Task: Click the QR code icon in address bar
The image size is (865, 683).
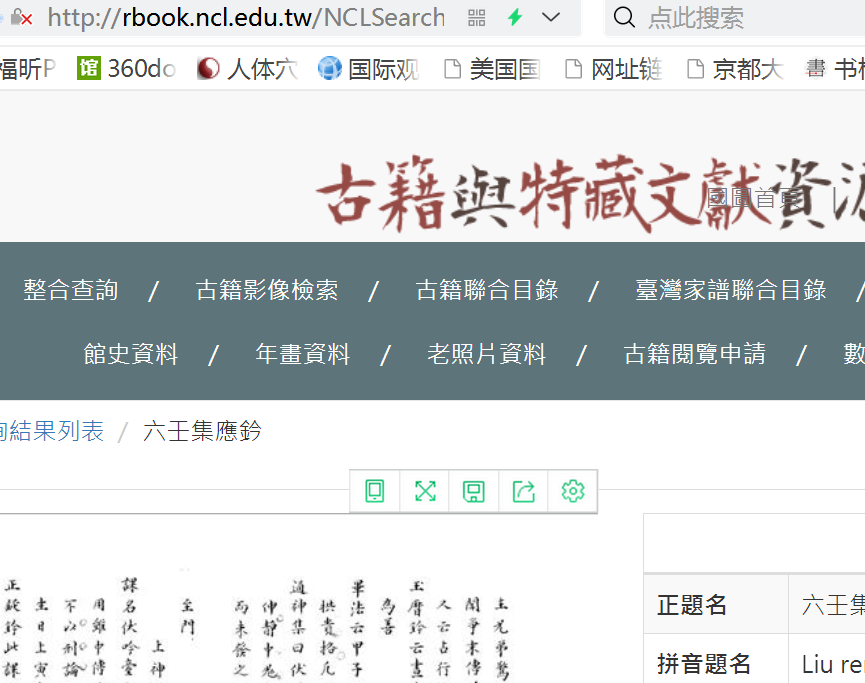Action: 477,17
